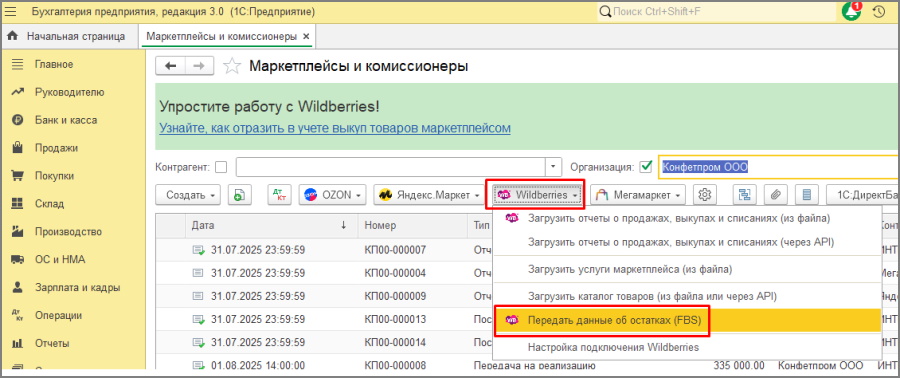Open the 1С:ДиректБанк button

coord(862,195)
